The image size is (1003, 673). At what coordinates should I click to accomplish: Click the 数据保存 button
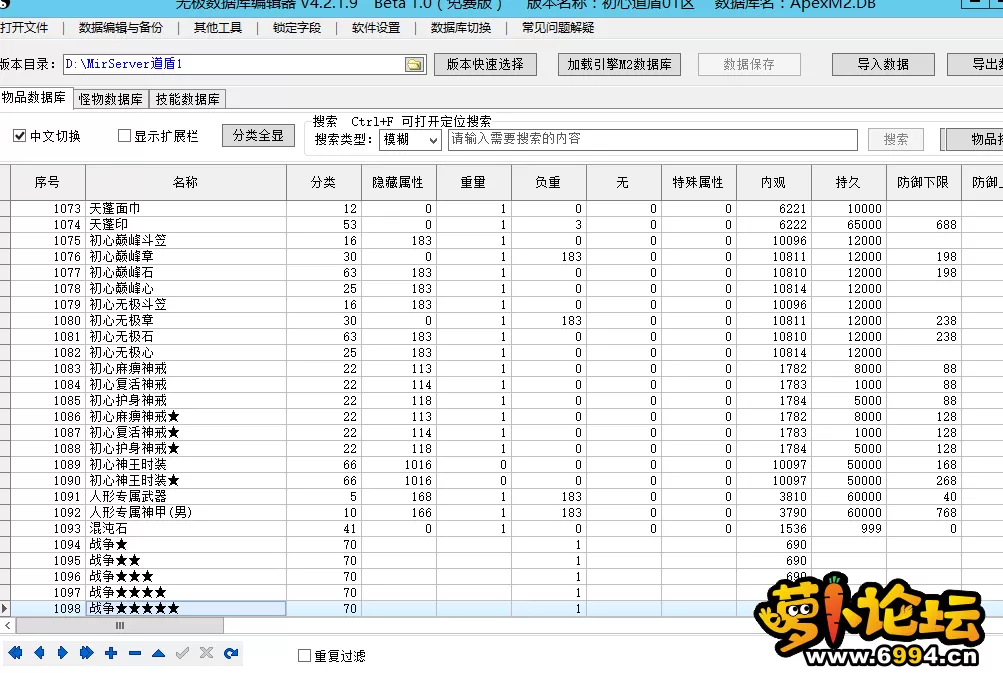coord(749,64)
